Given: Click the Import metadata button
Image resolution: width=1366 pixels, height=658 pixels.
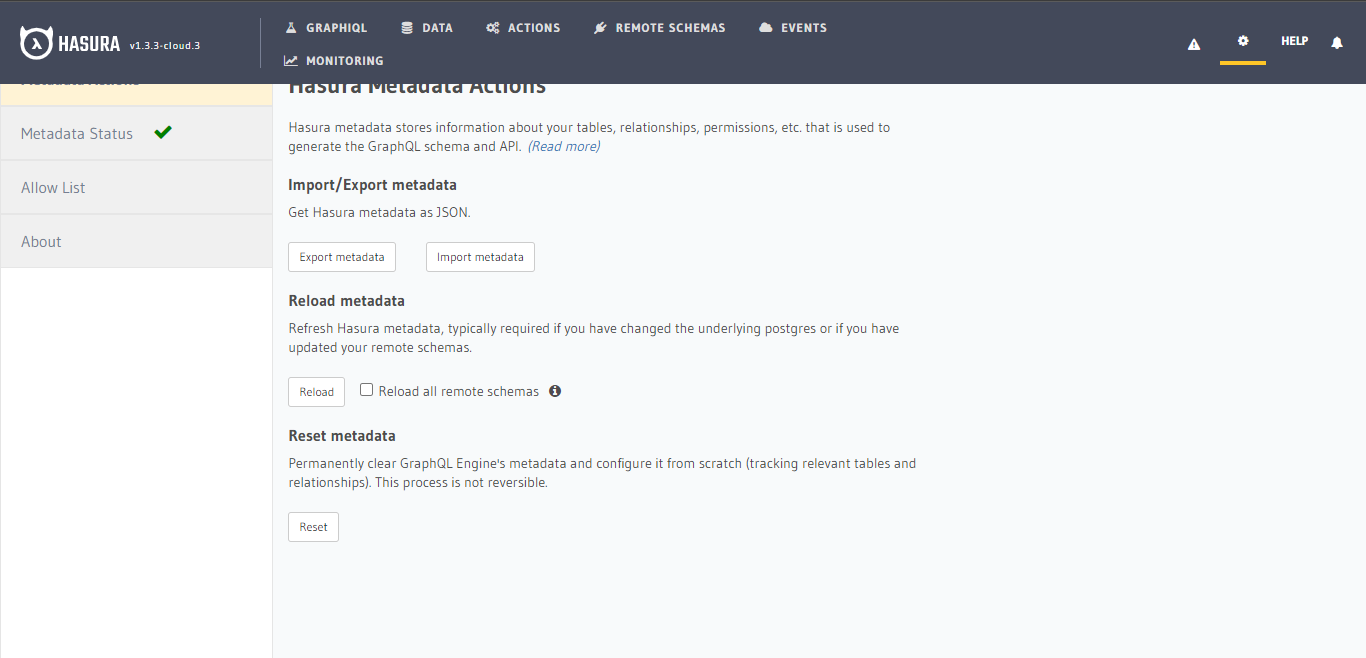Looking at the screenshot, I should [x=480, y=257].
